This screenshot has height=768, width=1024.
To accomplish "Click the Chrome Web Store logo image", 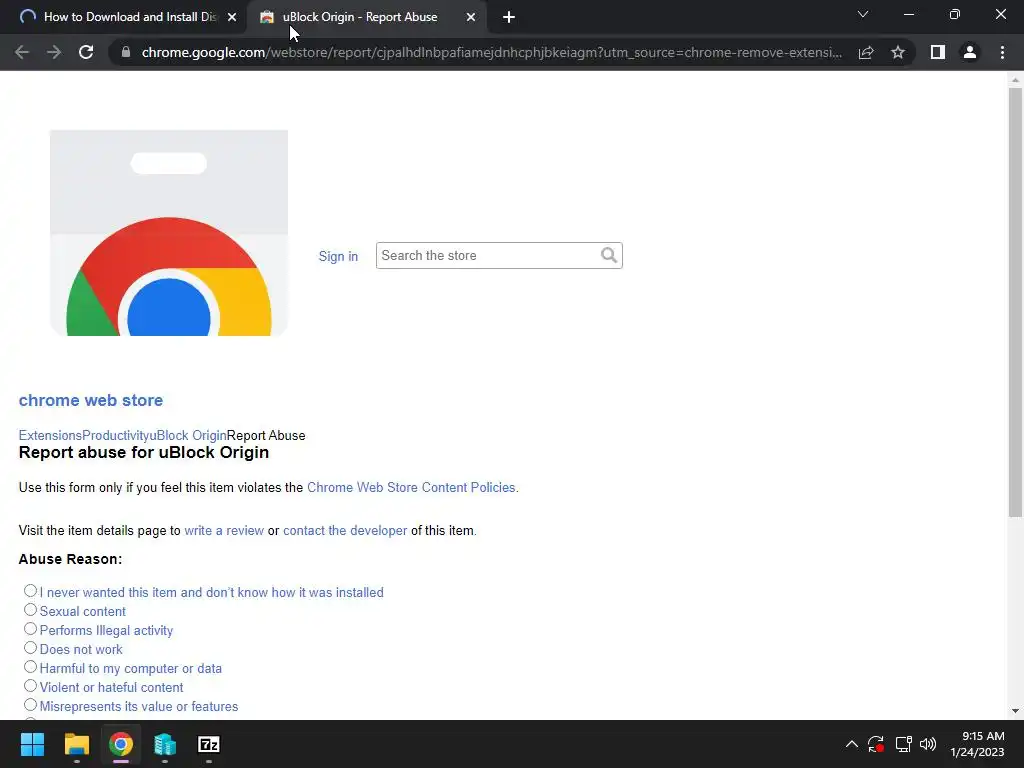I will 168,233.
